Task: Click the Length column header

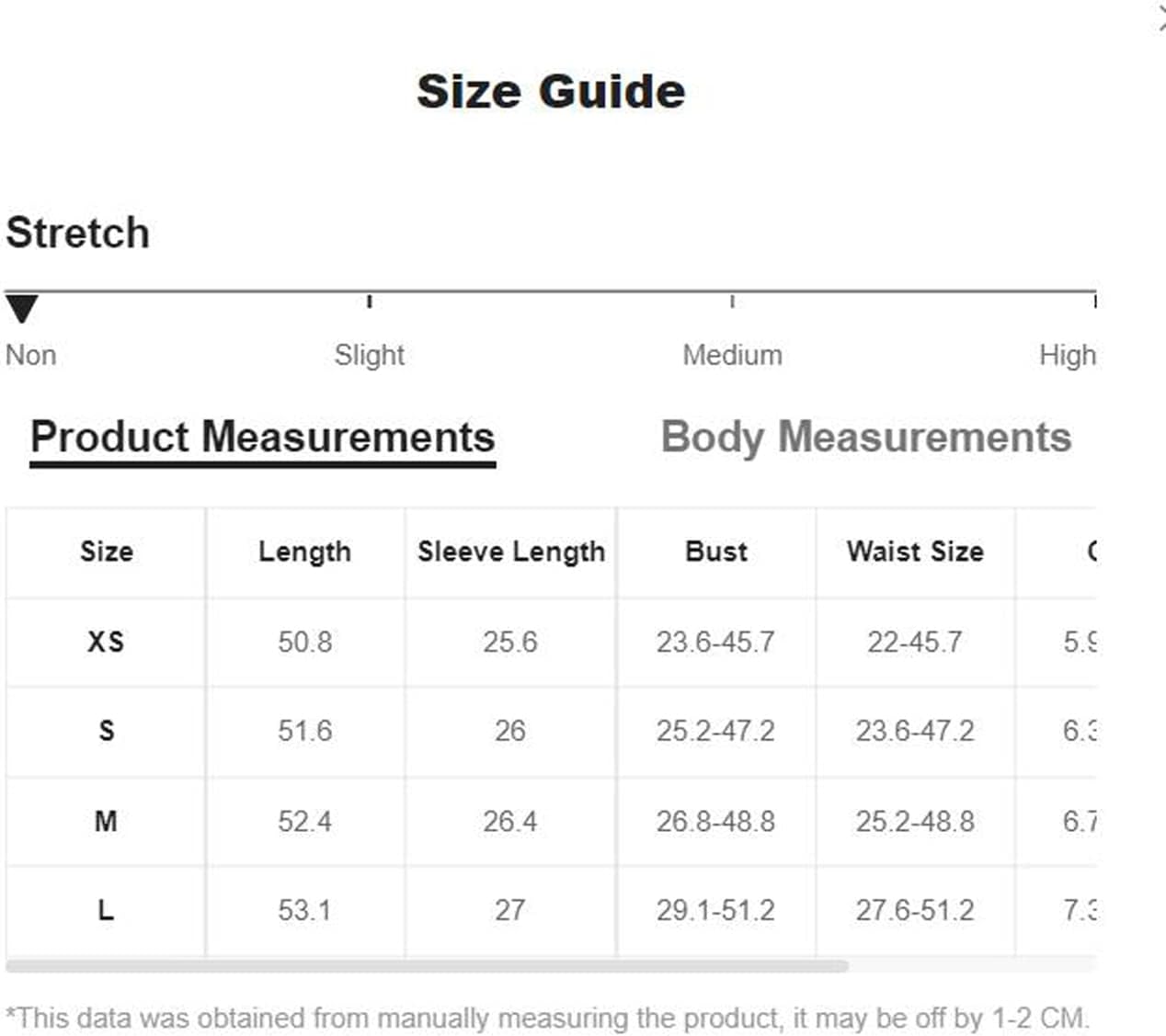Action: coord(304,552)
